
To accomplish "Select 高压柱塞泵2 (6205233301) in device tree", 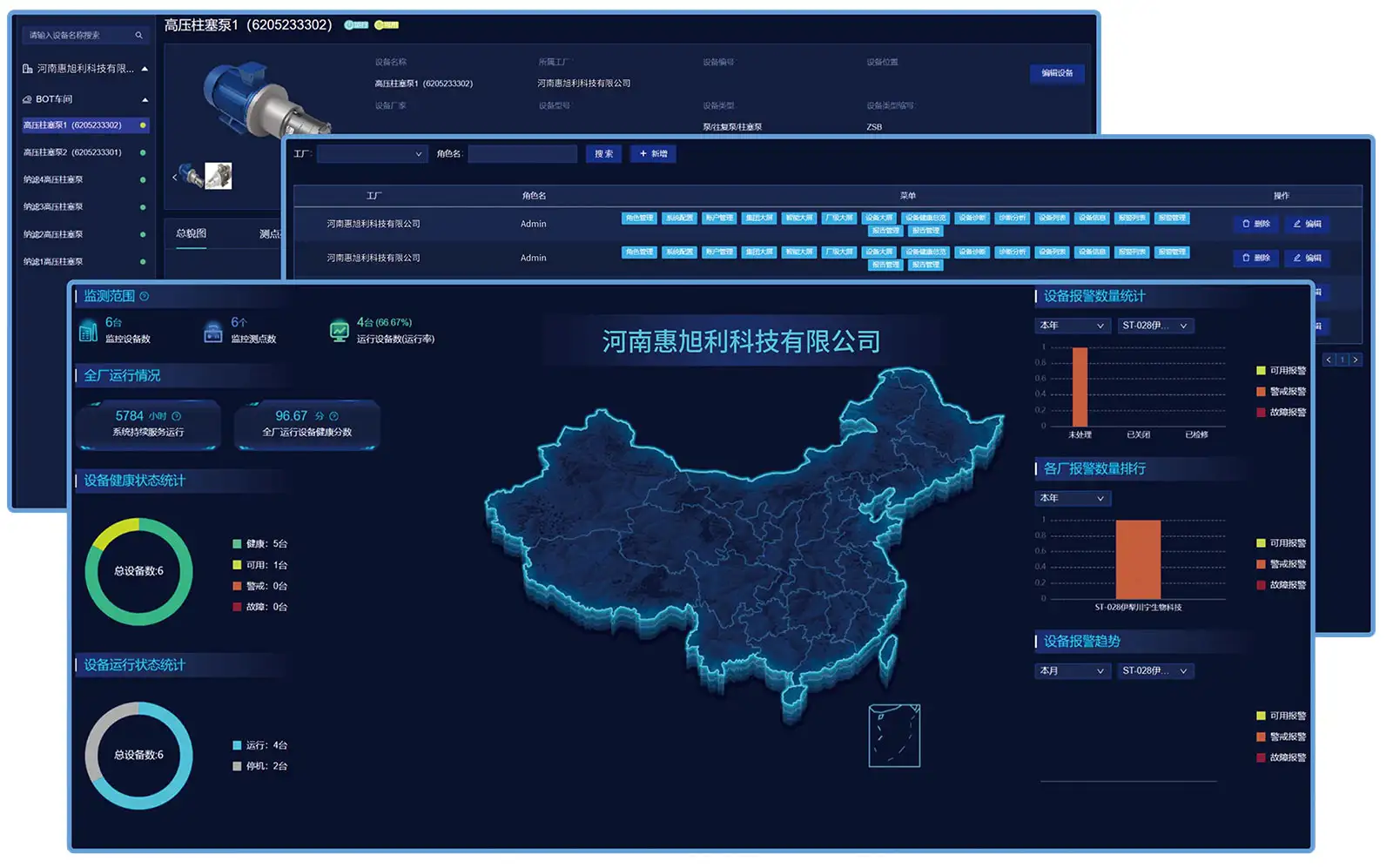I will [84, 152].
